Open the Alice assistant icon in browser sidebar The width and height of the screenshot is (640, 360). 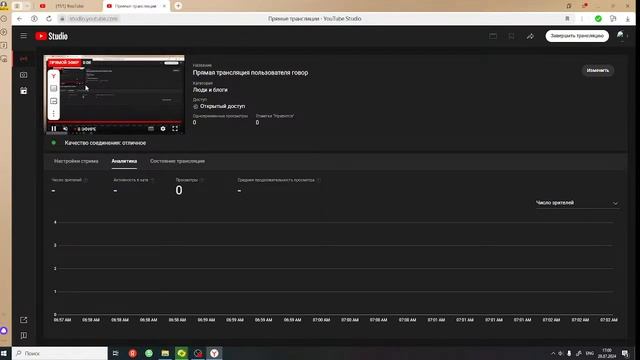pos(4,331)
